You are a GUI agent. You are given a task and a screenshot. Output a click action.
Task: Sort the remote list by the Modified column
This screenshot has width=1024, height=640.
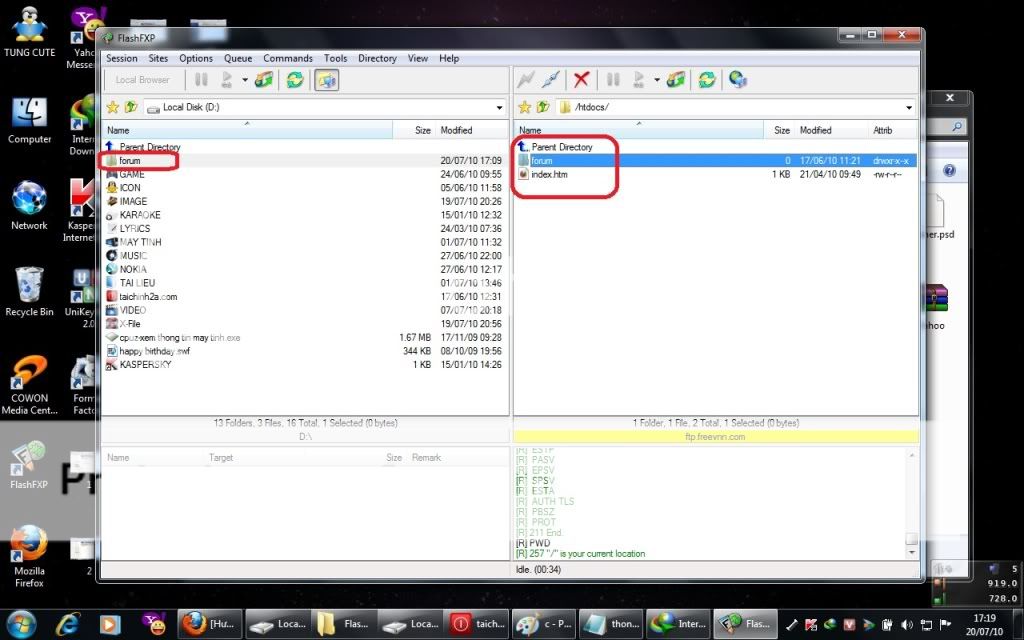coord(815,130)
